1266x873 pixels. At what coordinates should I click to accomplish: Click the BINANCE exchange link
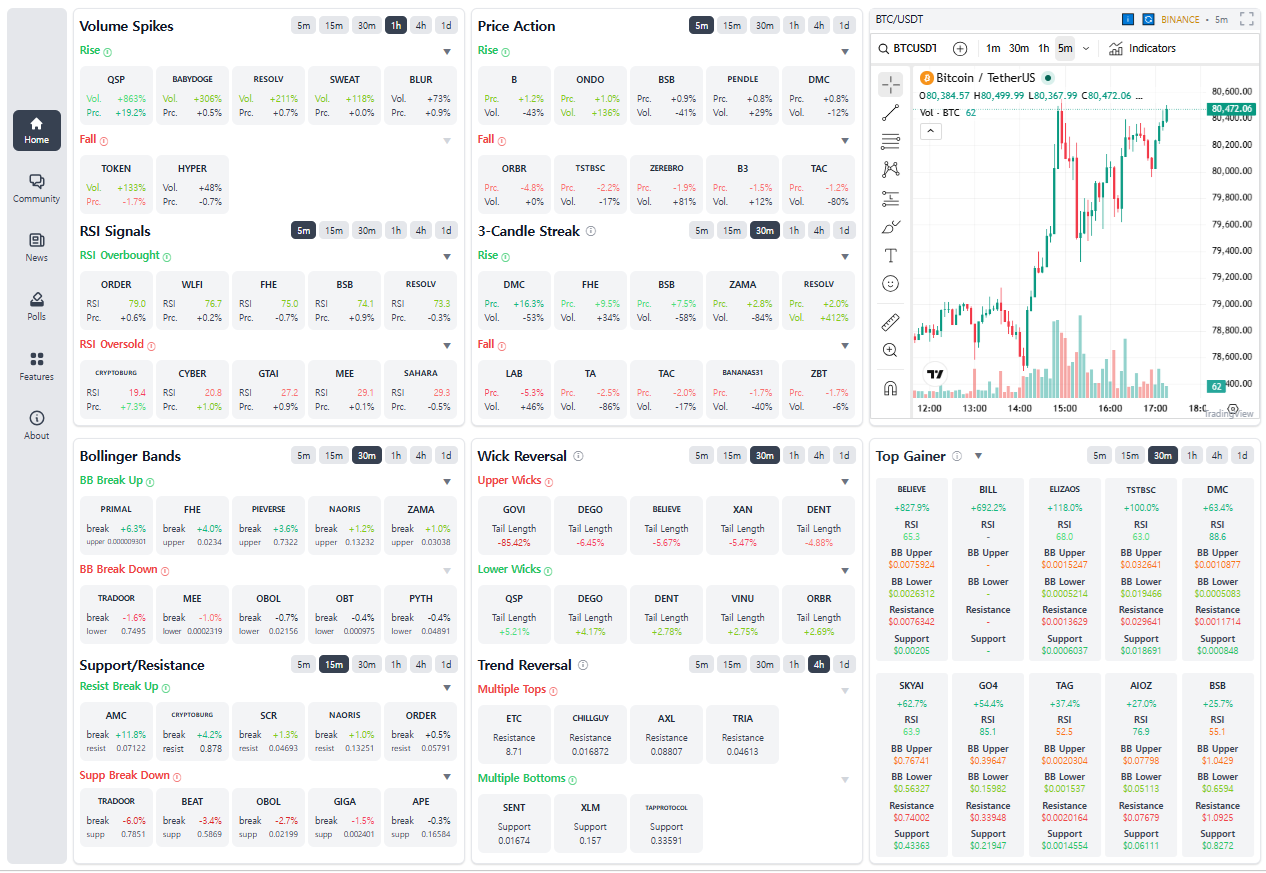point(1182,19)
